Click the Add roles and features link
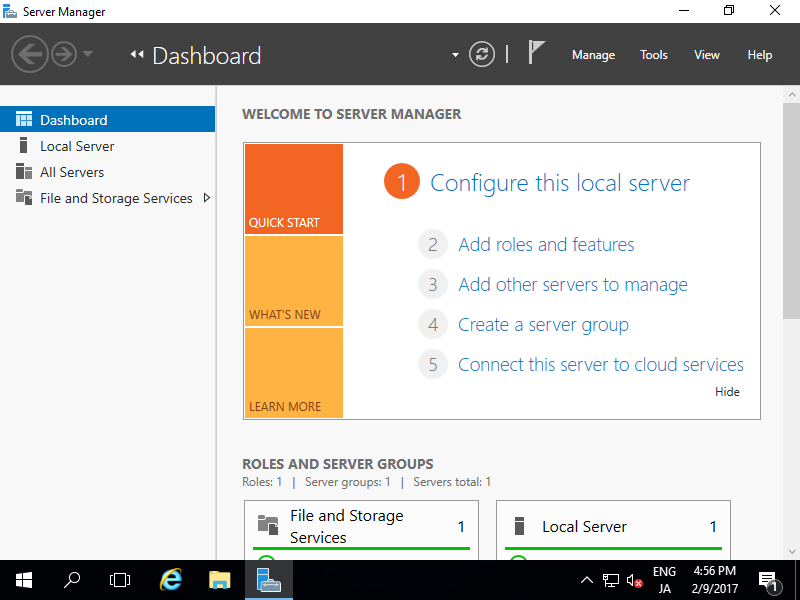This screenshot has height=600, width=800. 546,244
